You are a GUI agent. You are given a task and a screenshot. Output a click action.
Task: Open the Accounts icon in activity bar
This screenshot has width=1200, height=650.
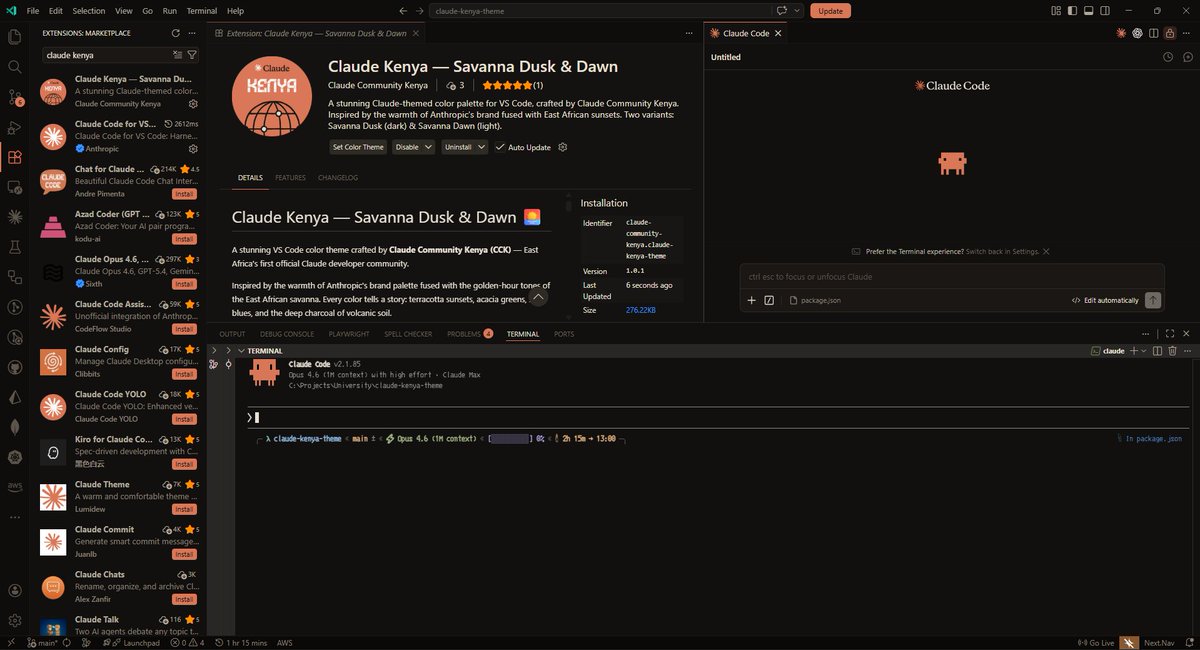coord(15,591)
